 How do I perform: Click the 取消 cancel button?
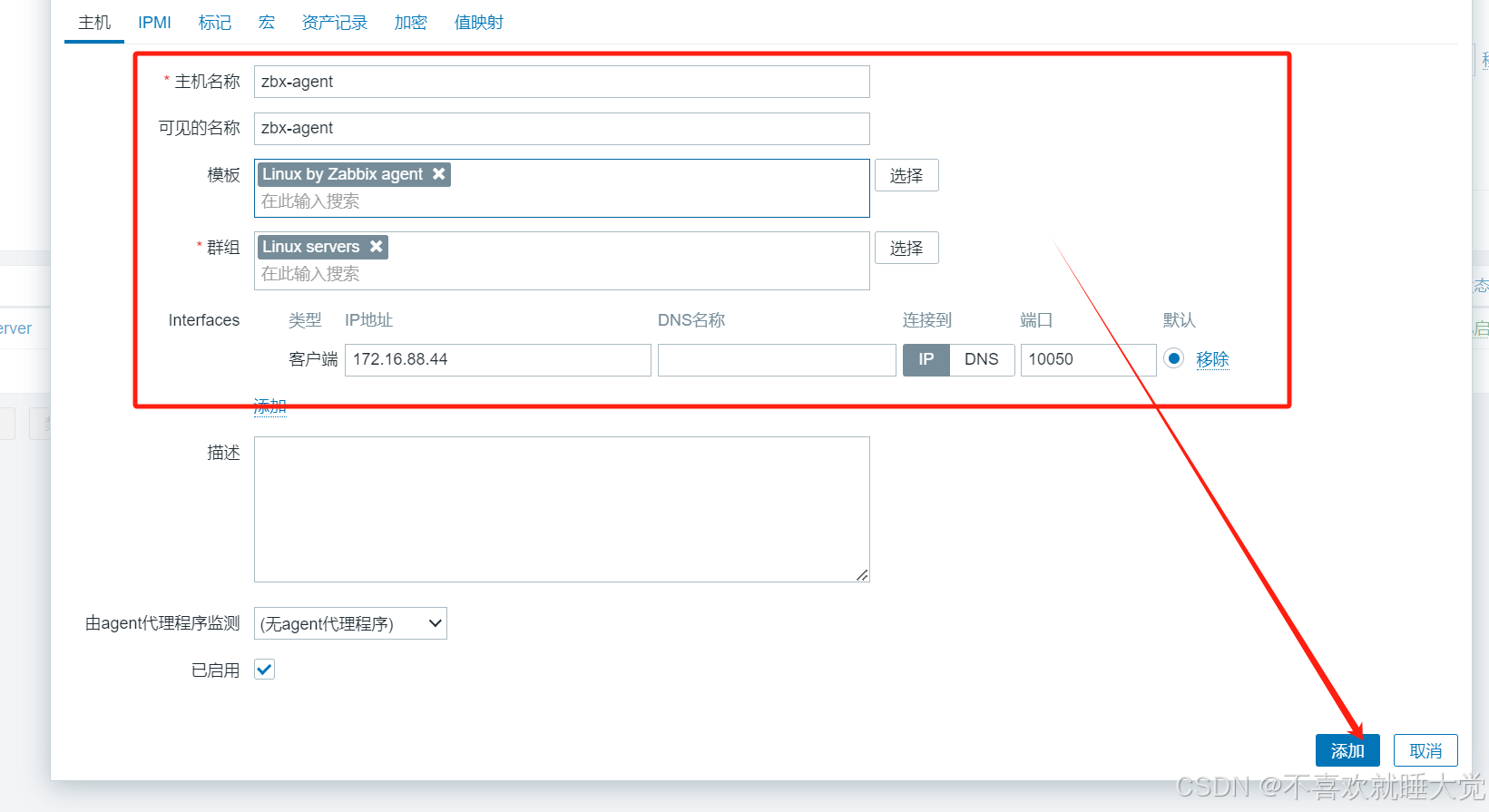tap(1425, 750)
